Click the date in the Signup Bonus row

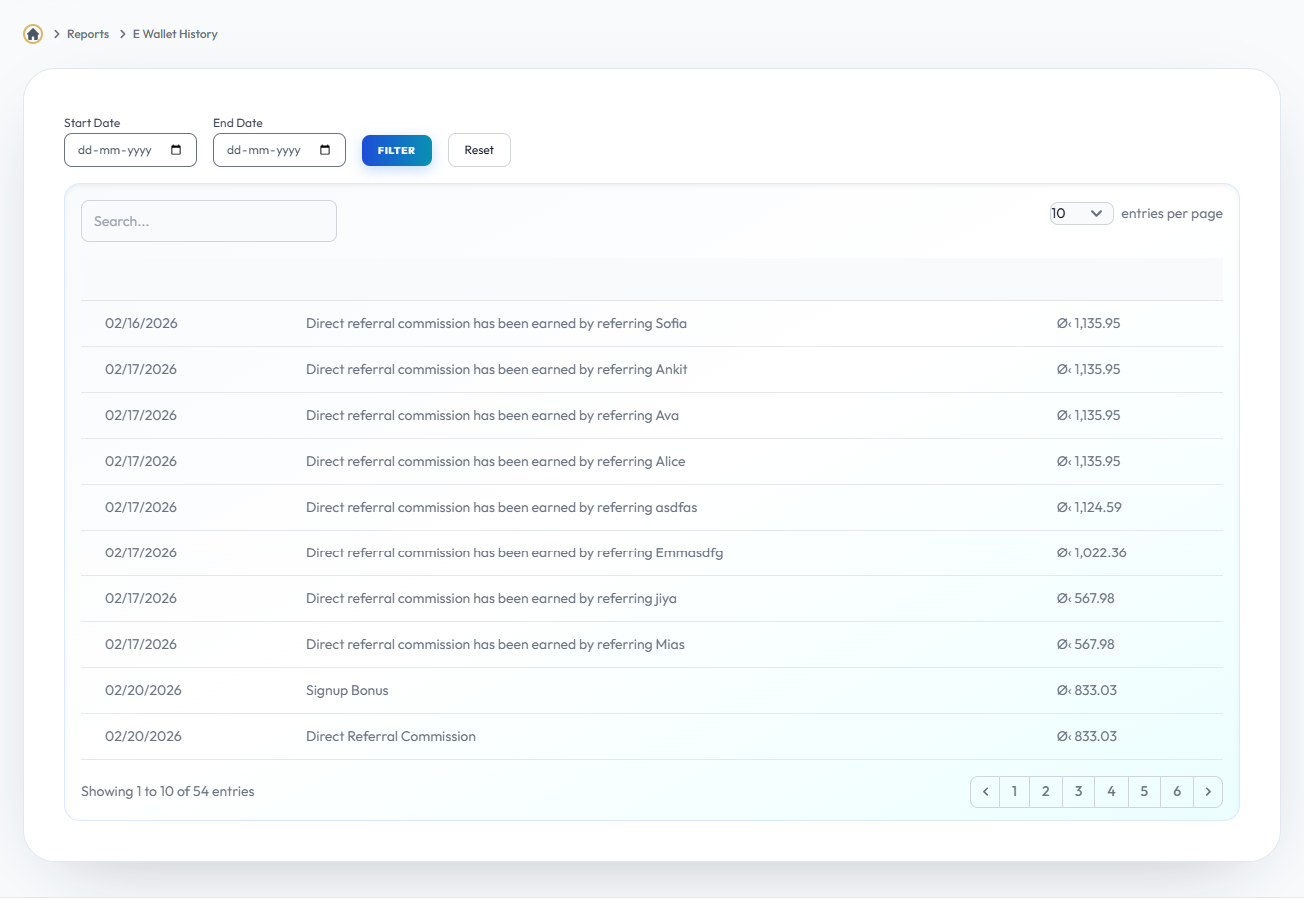[x=143, y=691]
